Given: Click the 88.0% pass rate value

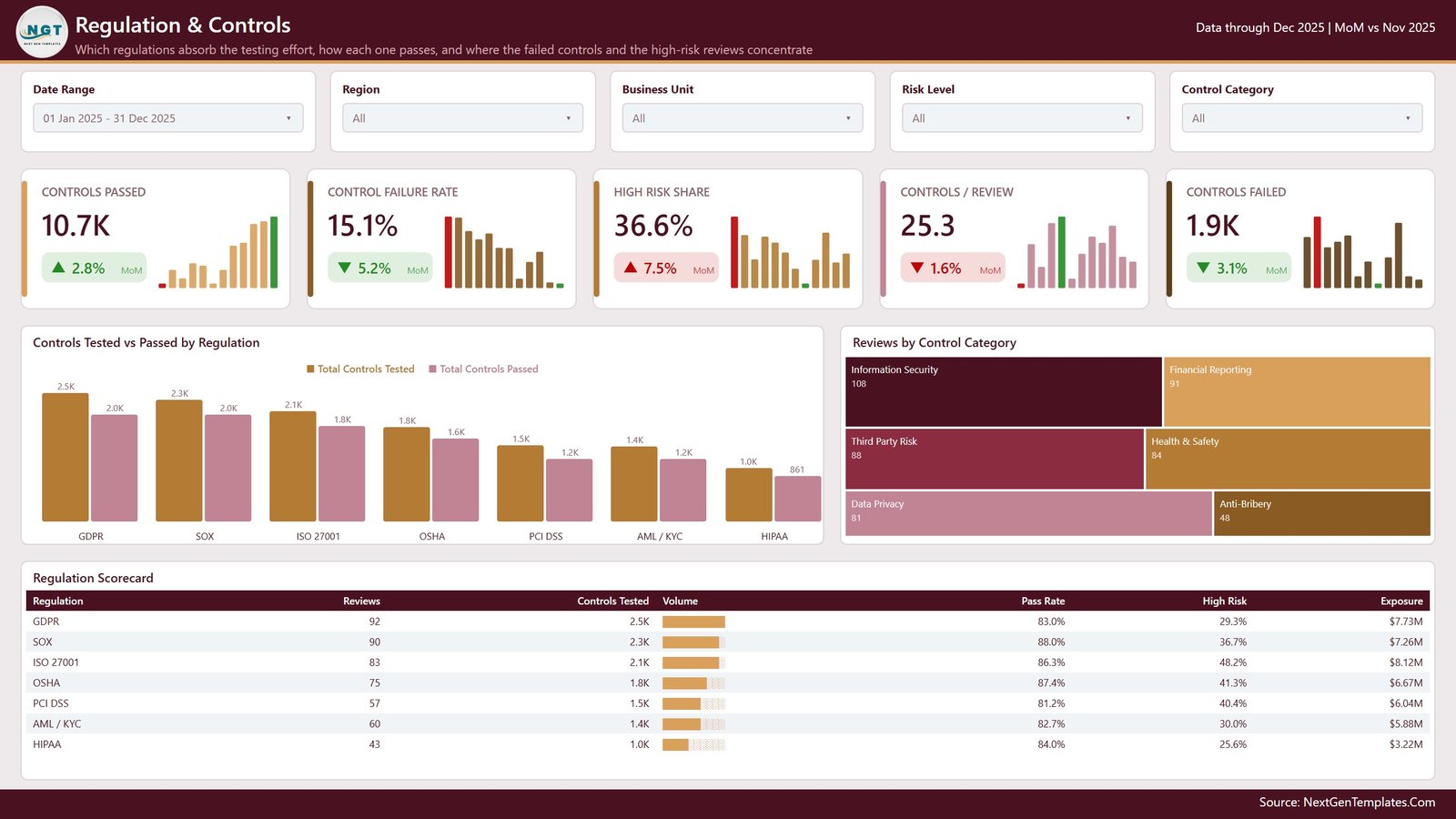Looking at the screenshot, I should (1051, 642).
